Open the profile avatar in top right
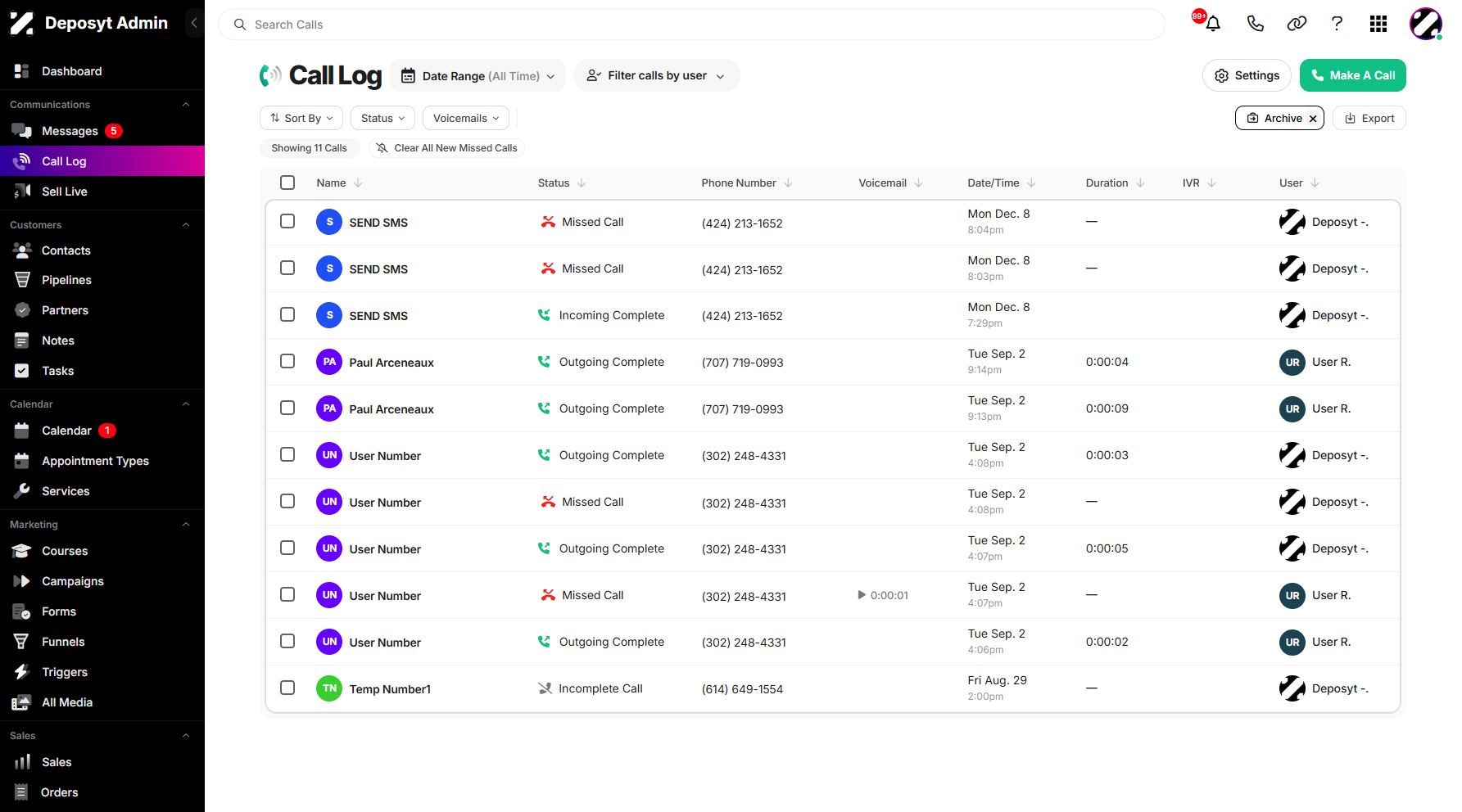 click(x=1426, y=24)
